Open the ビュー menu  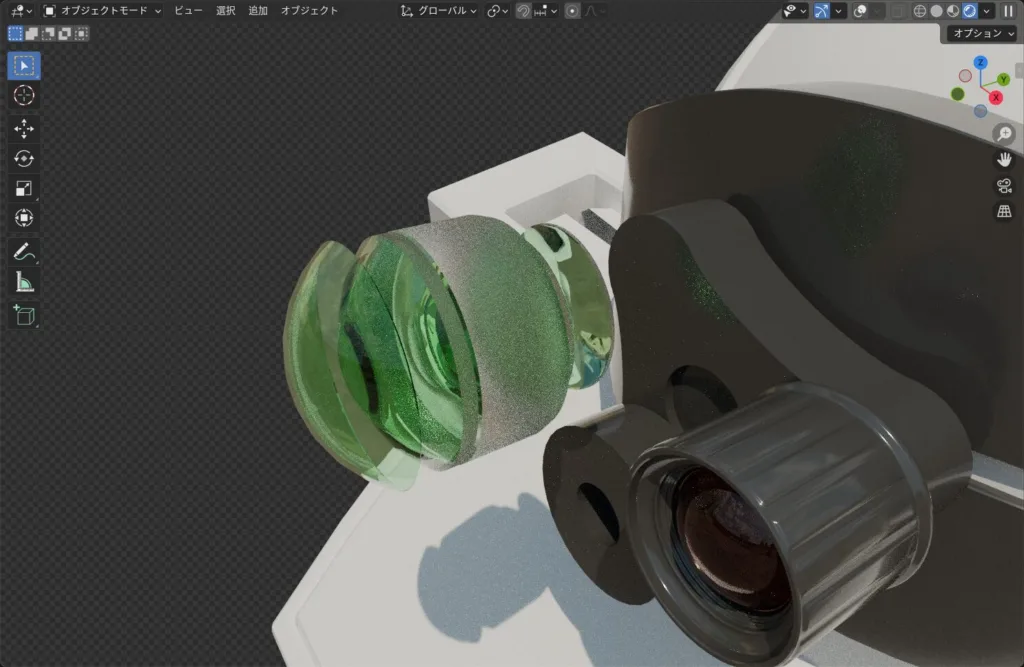point(188,11)
